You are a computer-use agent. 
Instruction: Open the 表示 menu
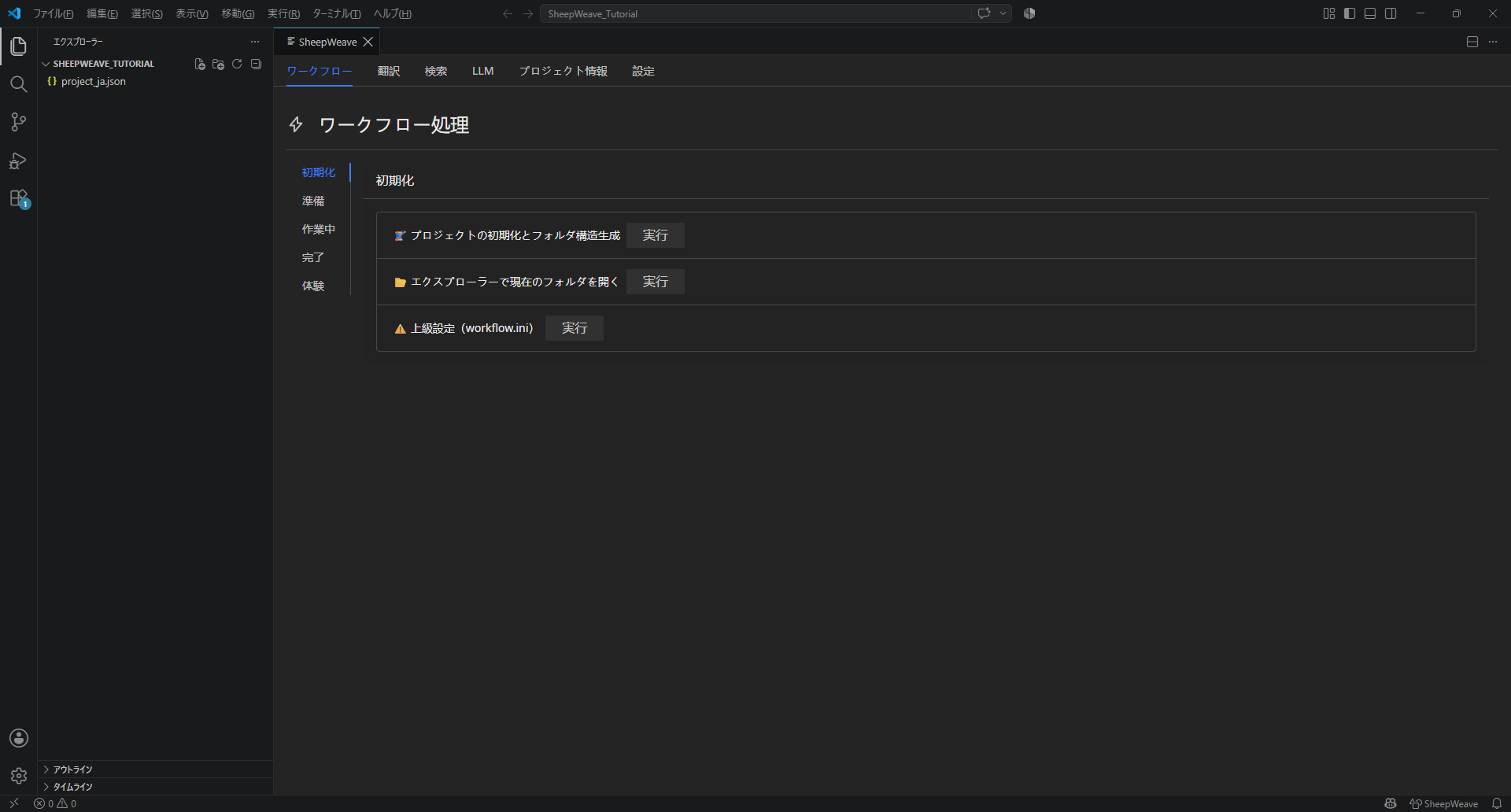coord(192,13)
